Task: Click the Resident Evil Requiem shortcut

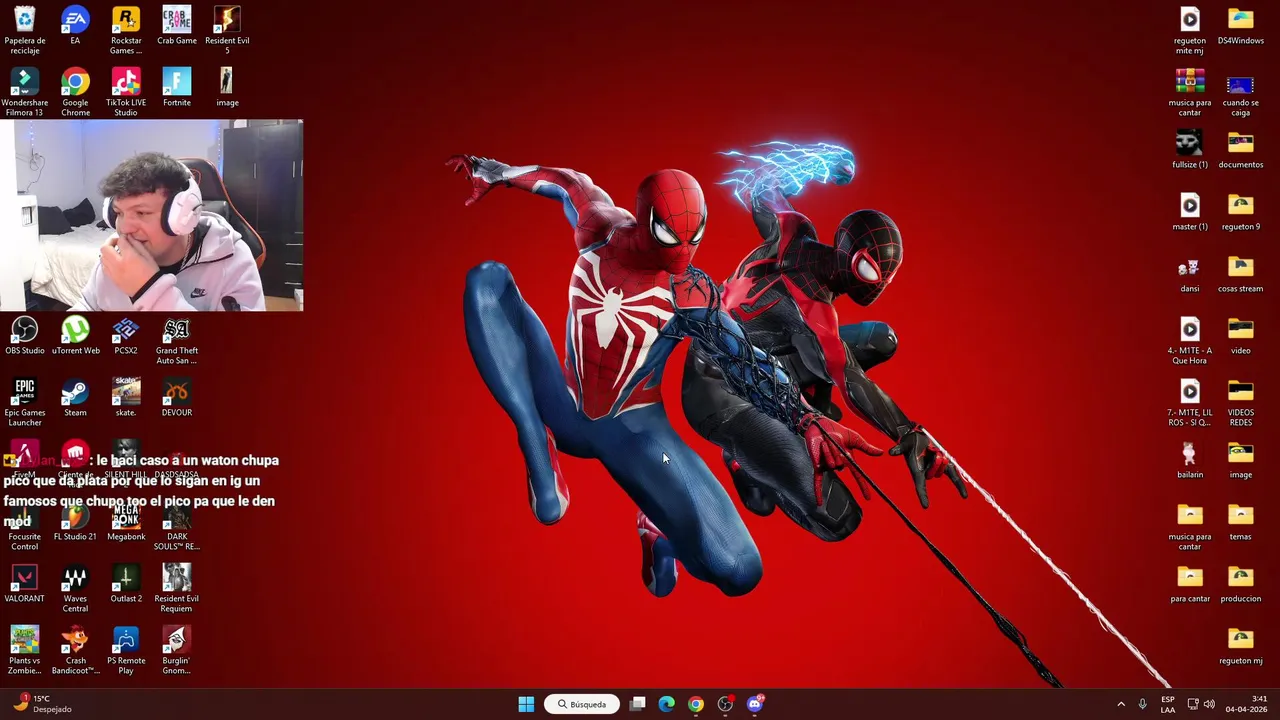Action: point(177,588)
